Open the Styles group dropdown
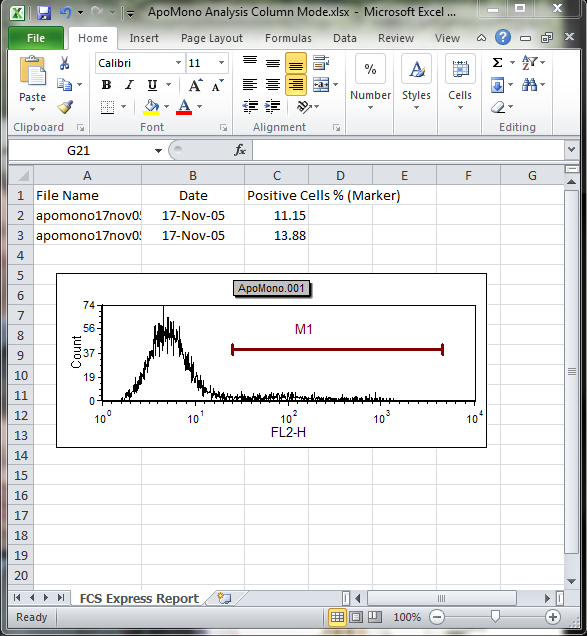Image resolution: width=587 pixels, height=636 pixels. 416,81
